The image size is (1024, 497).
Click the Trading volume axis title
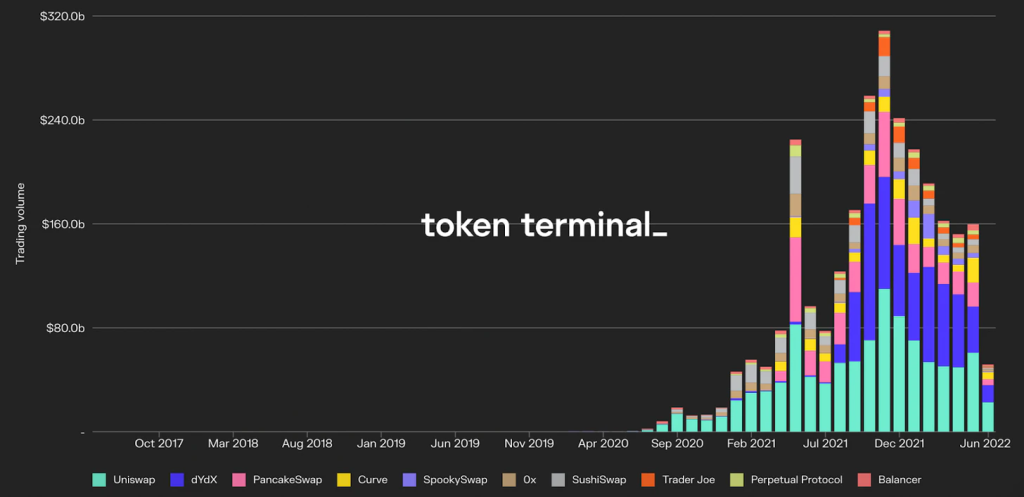point(20,224)
